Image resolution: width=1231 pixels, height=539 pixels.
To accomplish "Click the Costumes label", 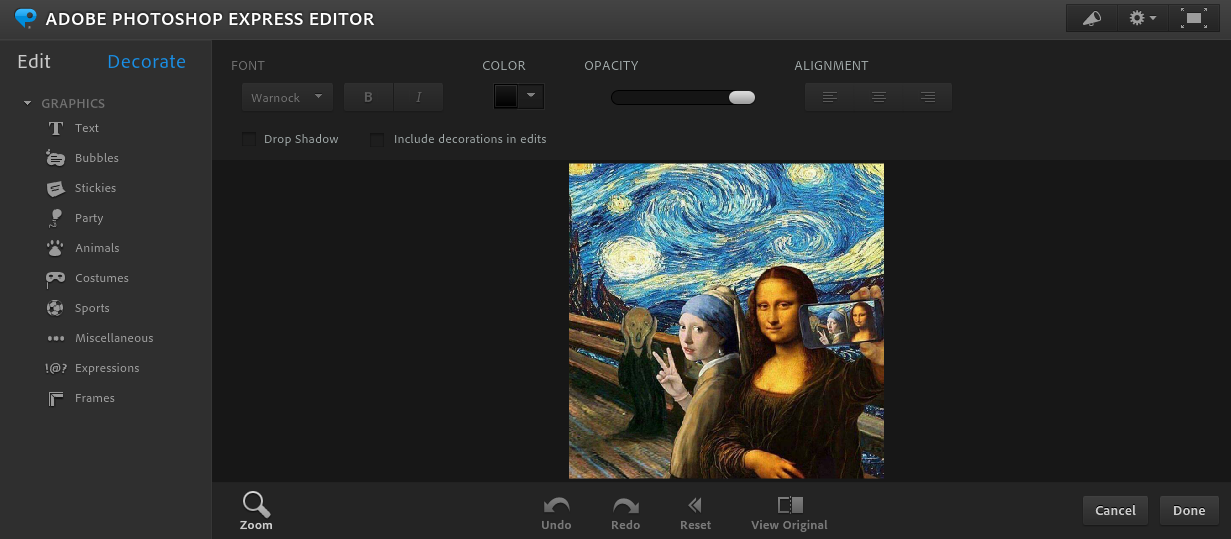I will 102,278.
